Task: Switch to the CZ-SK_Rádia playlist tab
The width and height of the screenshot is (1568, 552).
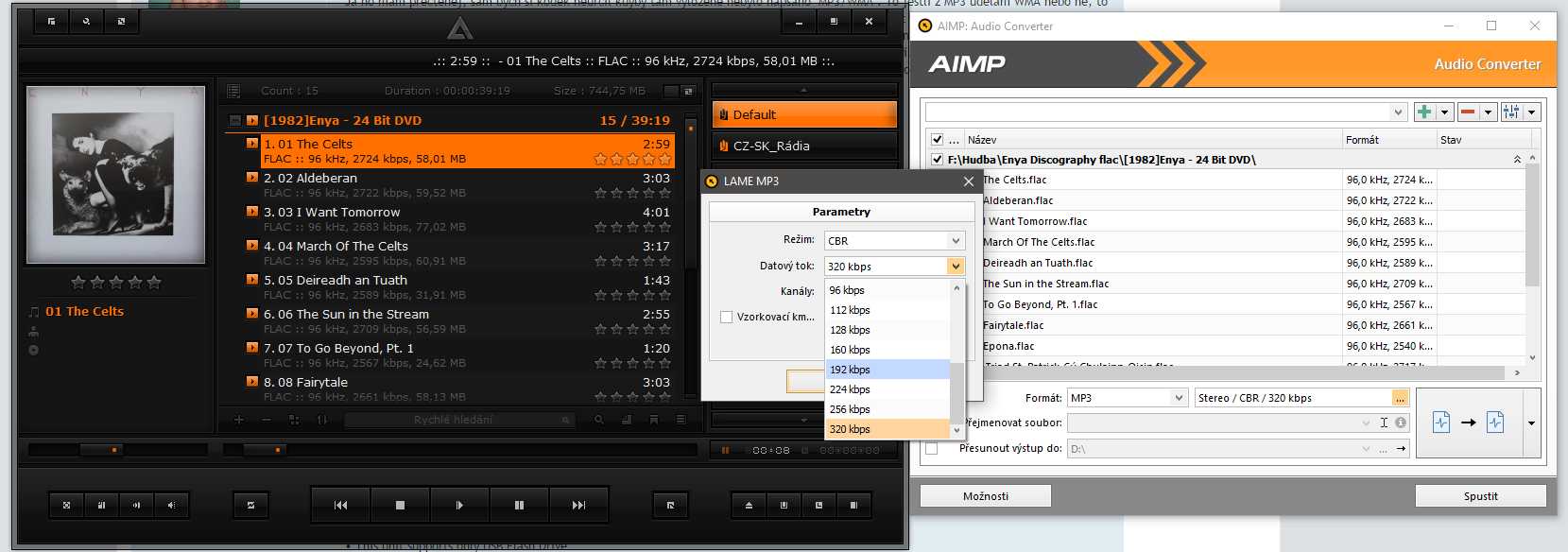Action: 803,146
